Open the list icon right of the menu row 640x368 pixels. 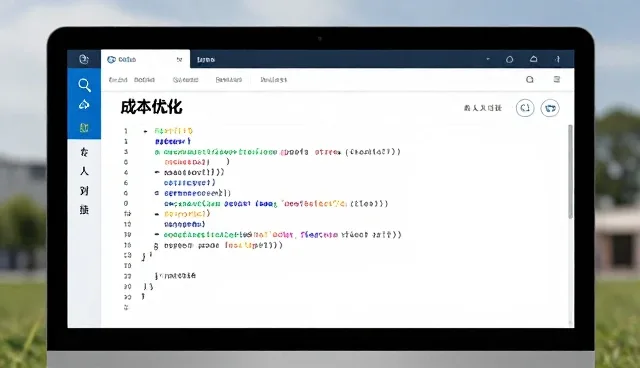pyautogui.click(x=557, y=79)
